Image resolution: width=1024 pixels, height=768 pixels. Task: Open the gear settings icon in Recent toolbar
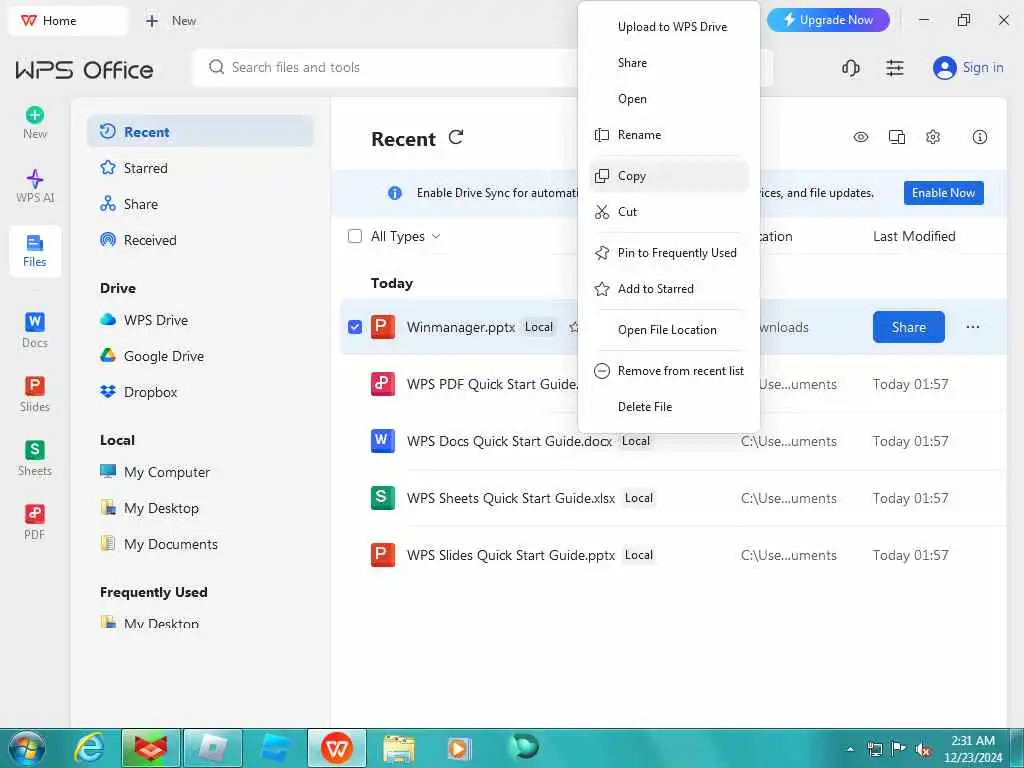(x=933, y=137)
